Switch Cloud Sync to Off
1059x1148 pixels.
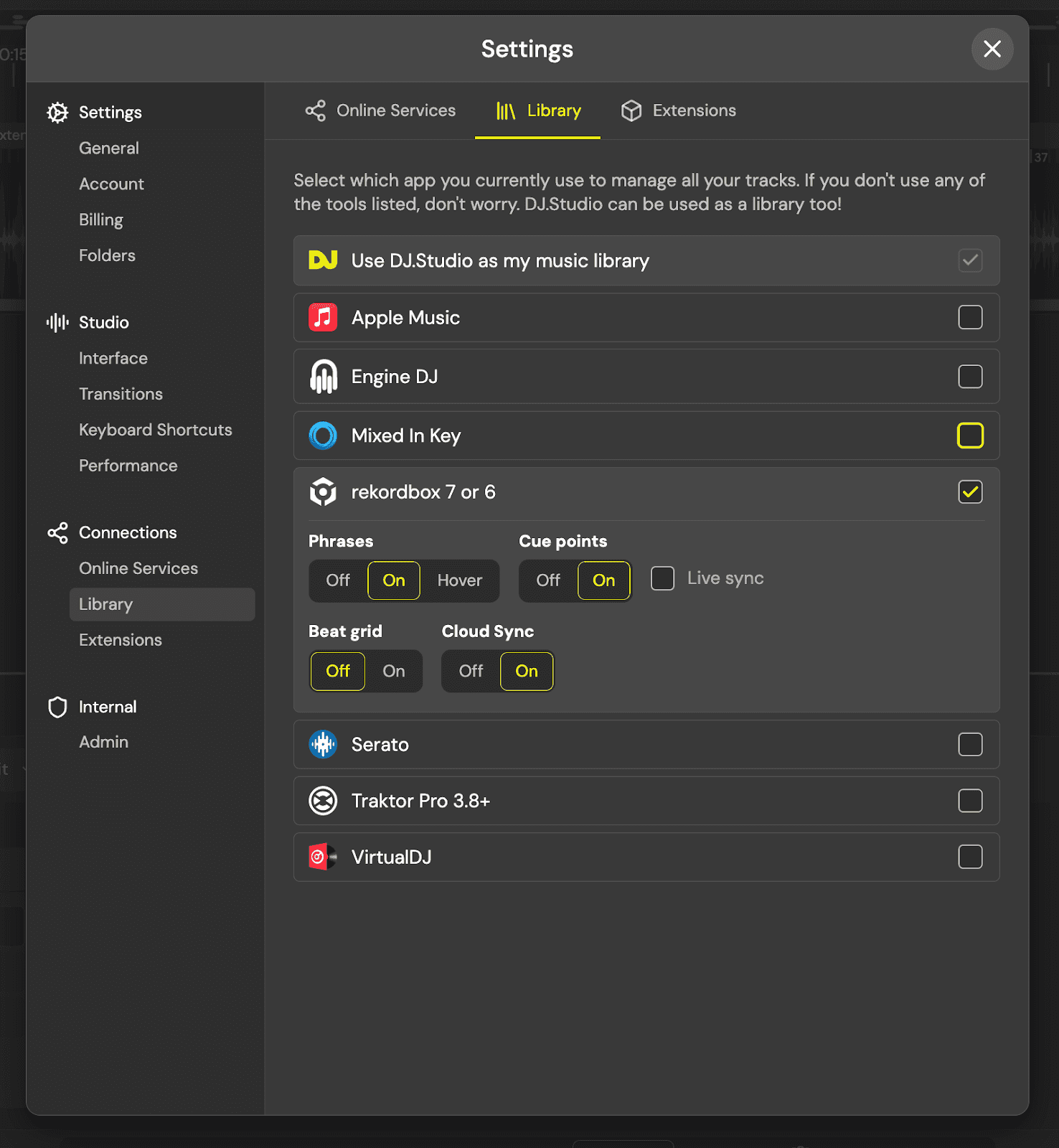(471, 671)
